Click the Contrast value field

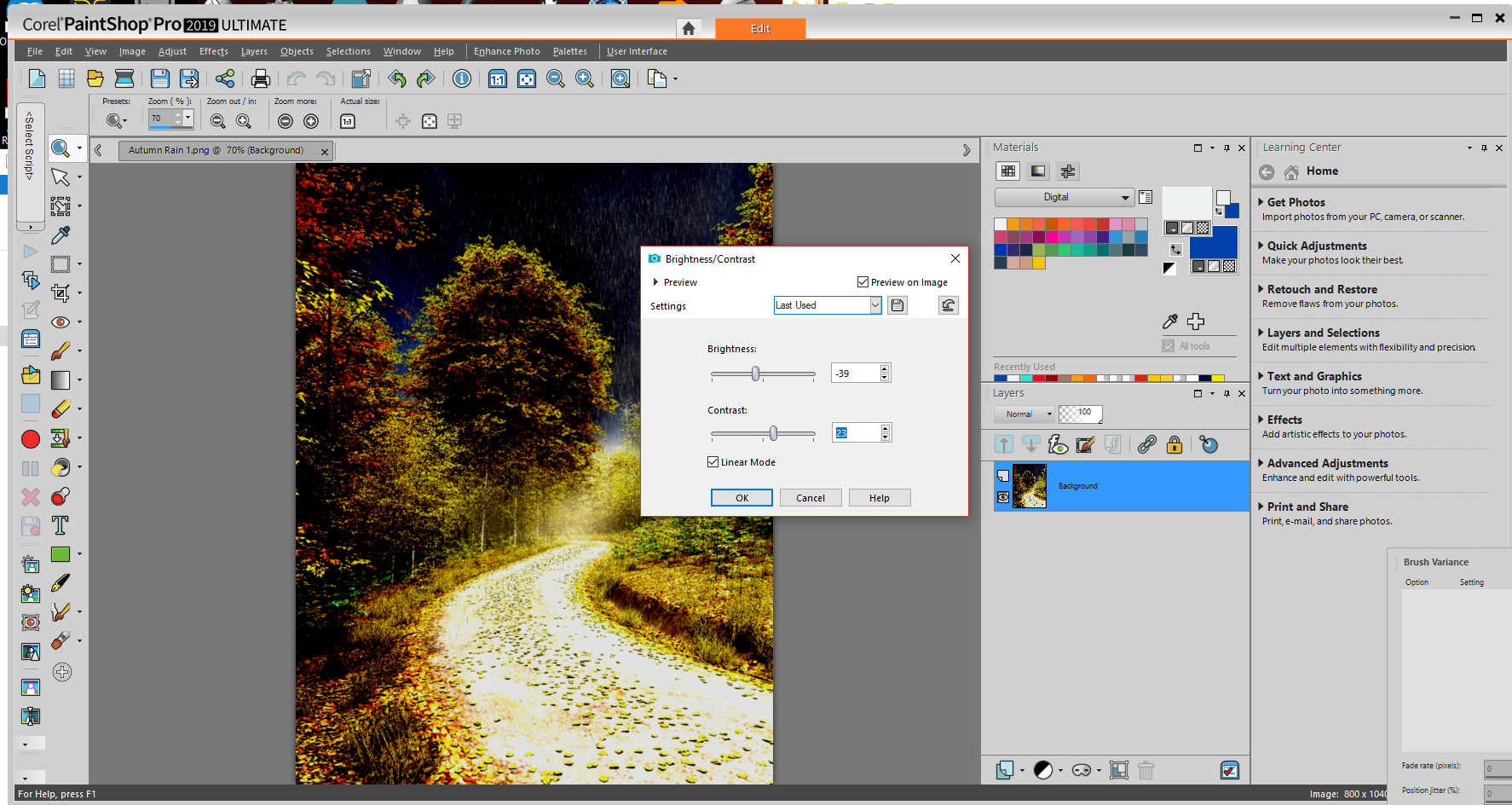(x=856, y=432)
